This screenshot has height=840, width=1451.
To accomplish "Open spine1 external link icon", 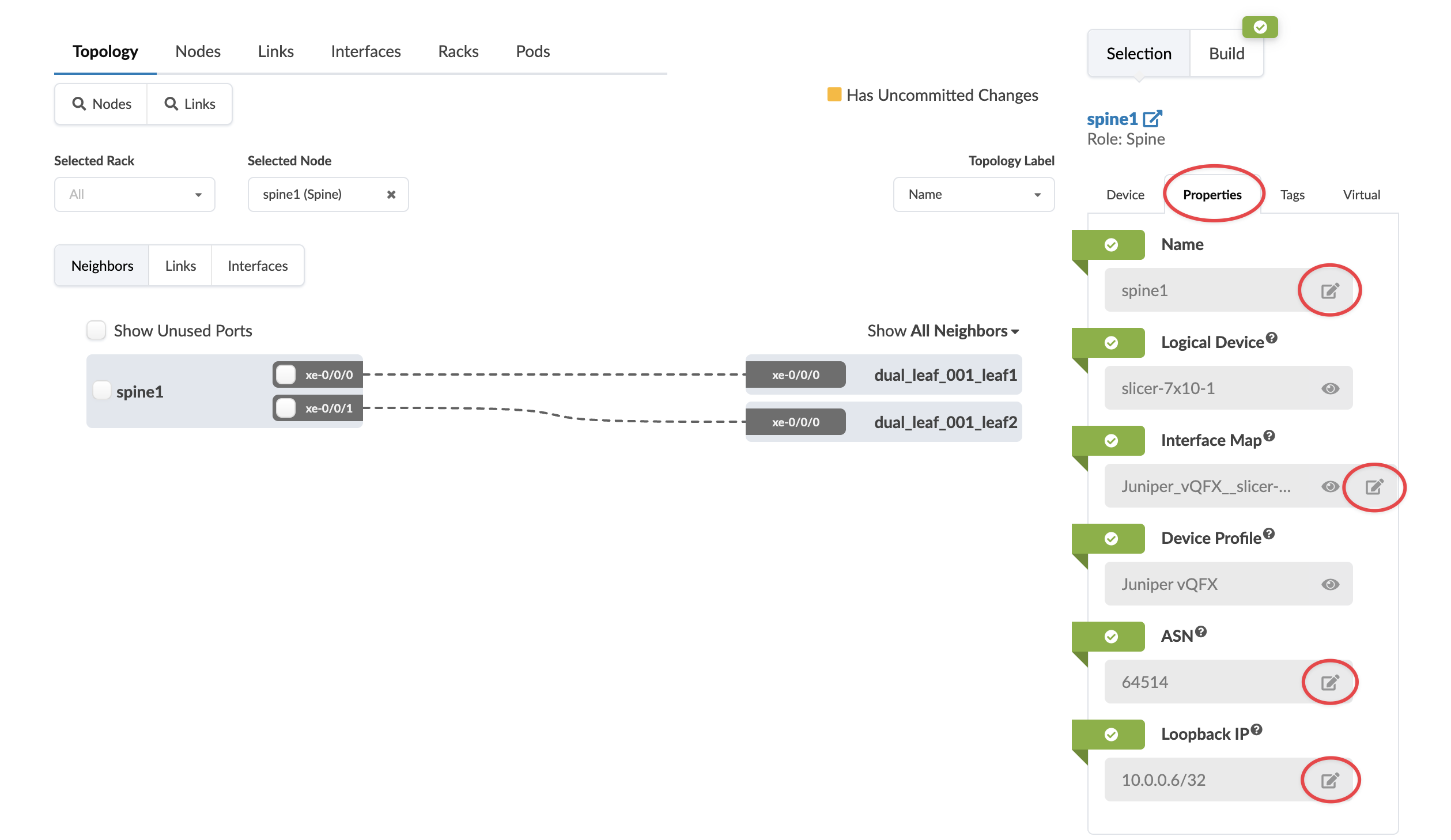I will (x=1152, y=119).
